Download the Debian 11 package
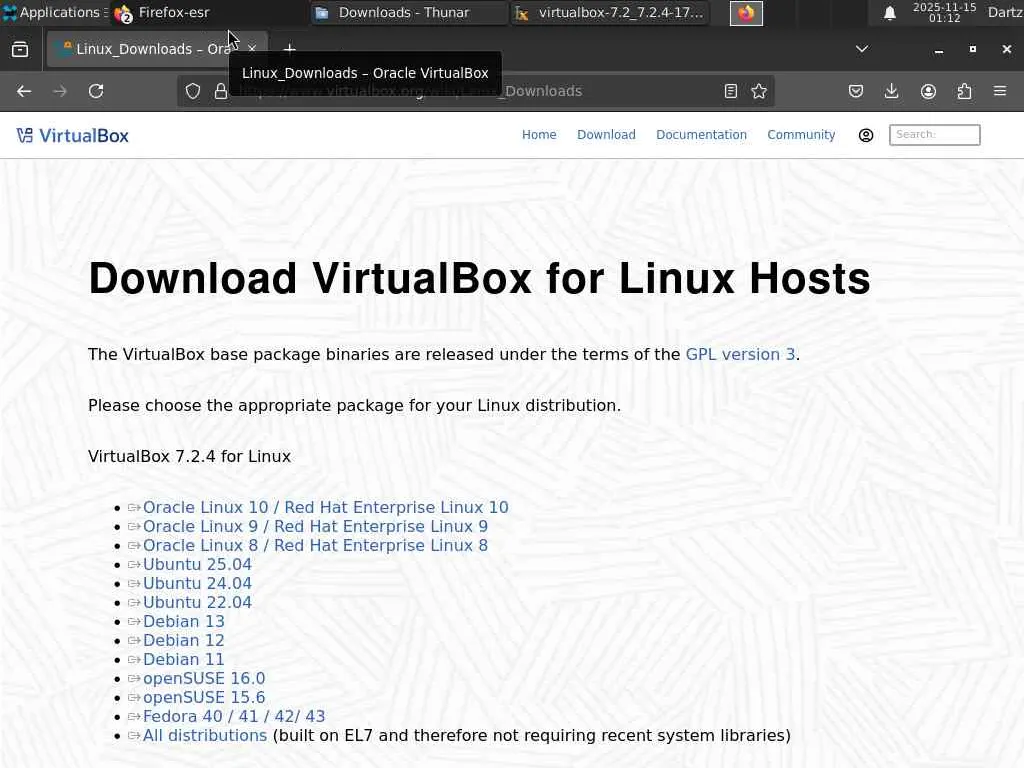The image size is (1024, 768). coord(184,659)
